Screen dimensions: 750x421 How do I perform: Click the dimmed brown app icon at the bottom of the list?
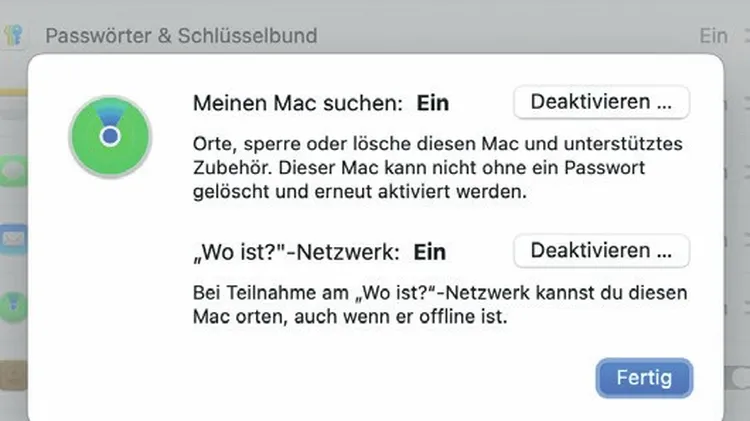13,376
